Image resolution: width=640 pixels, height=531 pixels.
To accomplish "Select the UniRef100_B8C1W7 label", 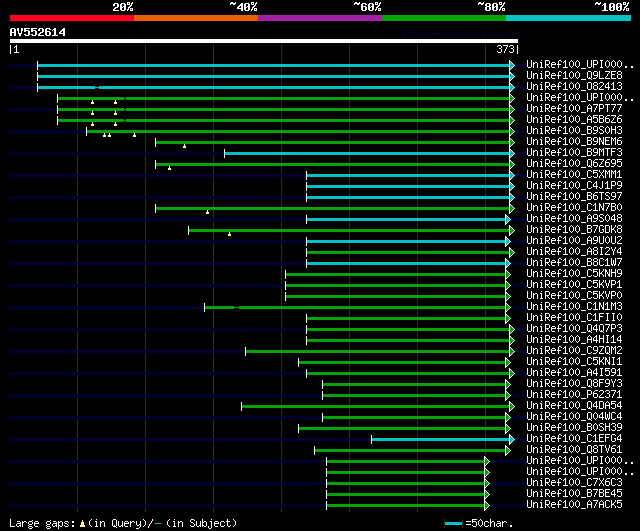I will [574, 263].
